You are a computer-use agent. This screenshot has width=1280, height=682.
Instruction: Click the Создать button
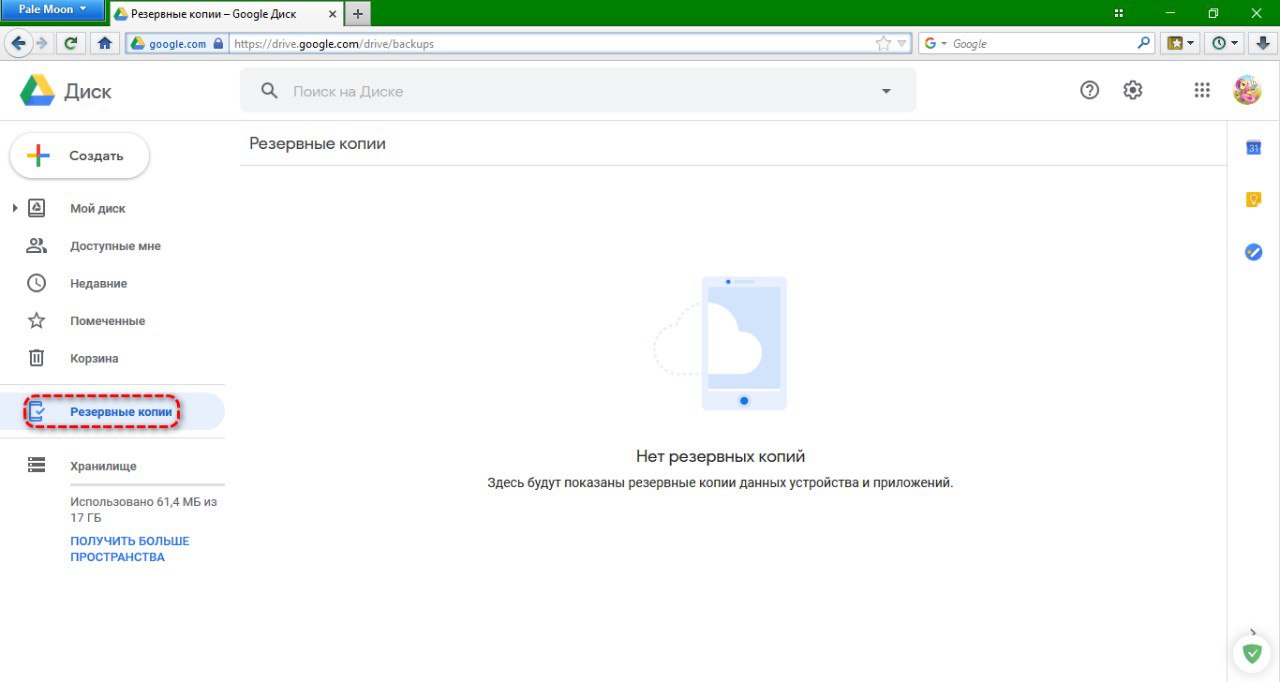click(79, 156)
